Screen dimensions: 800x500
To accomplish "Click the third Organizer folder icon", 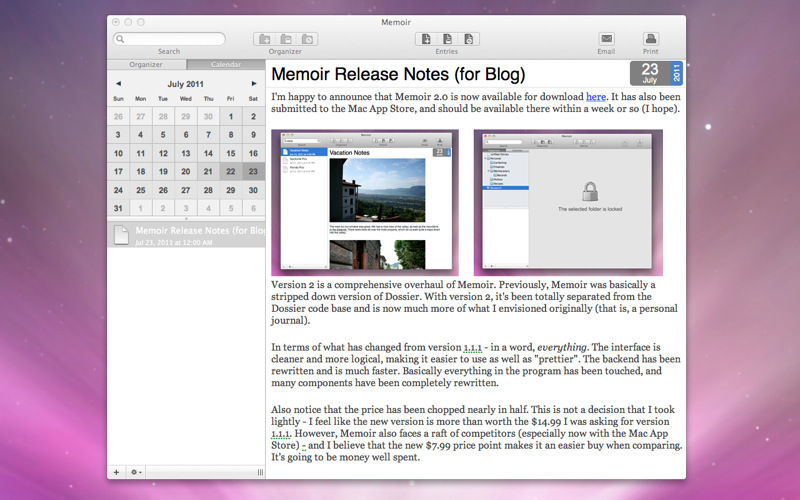I will (308, 39).
